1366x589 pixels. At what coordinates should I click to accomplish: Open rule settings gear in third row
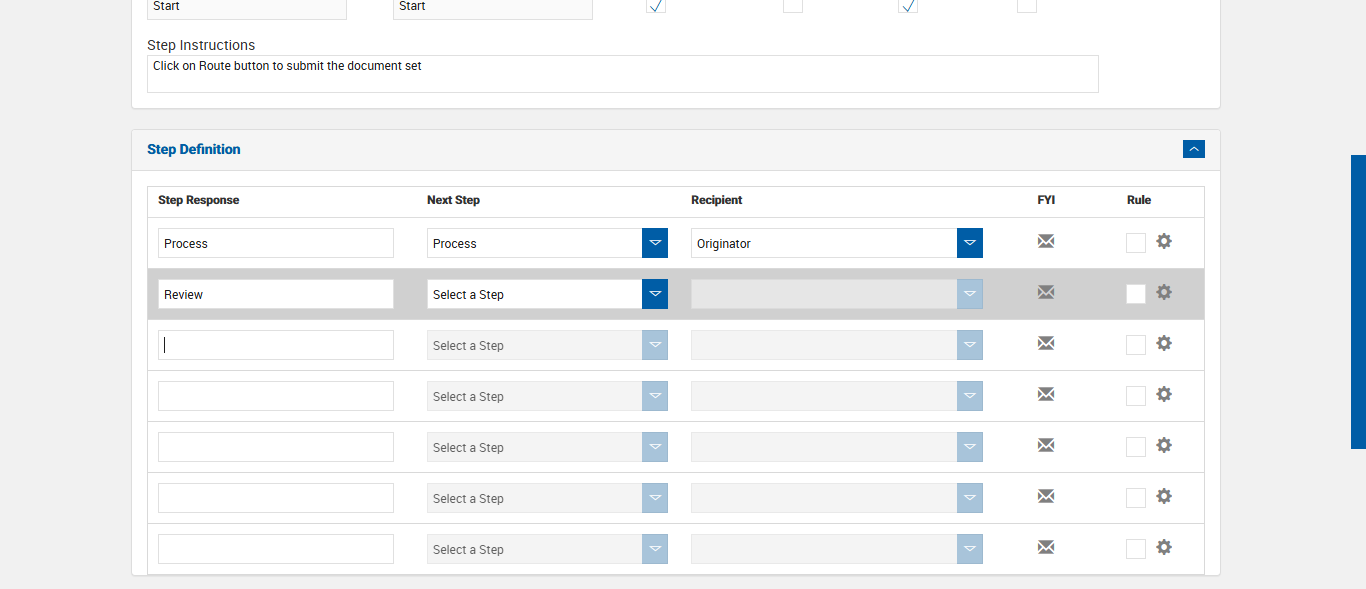pyautogui.click(x=1164, y=343)
